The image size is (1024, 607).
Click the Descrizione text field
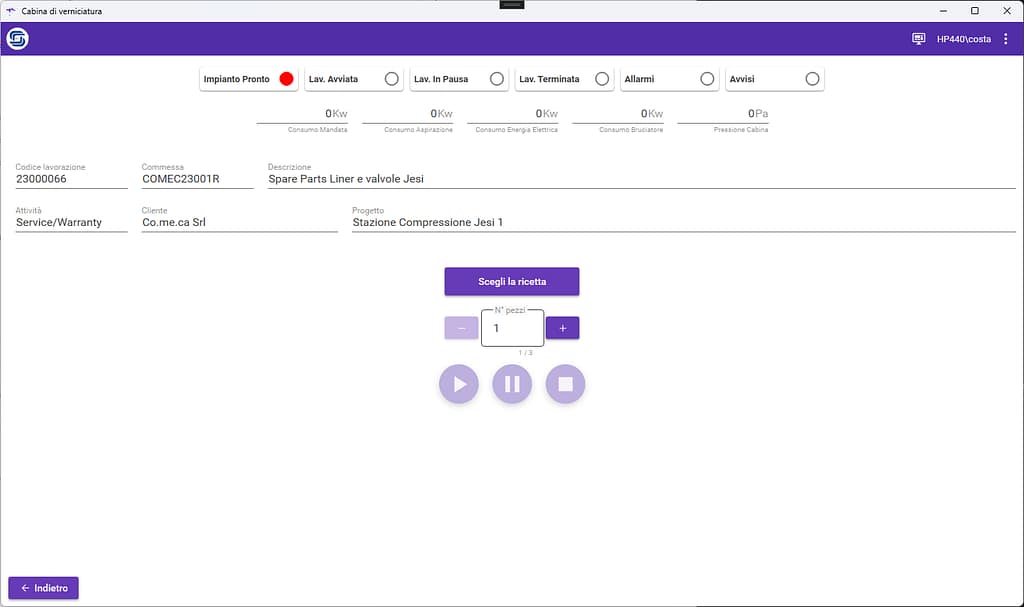coord(640,179)
